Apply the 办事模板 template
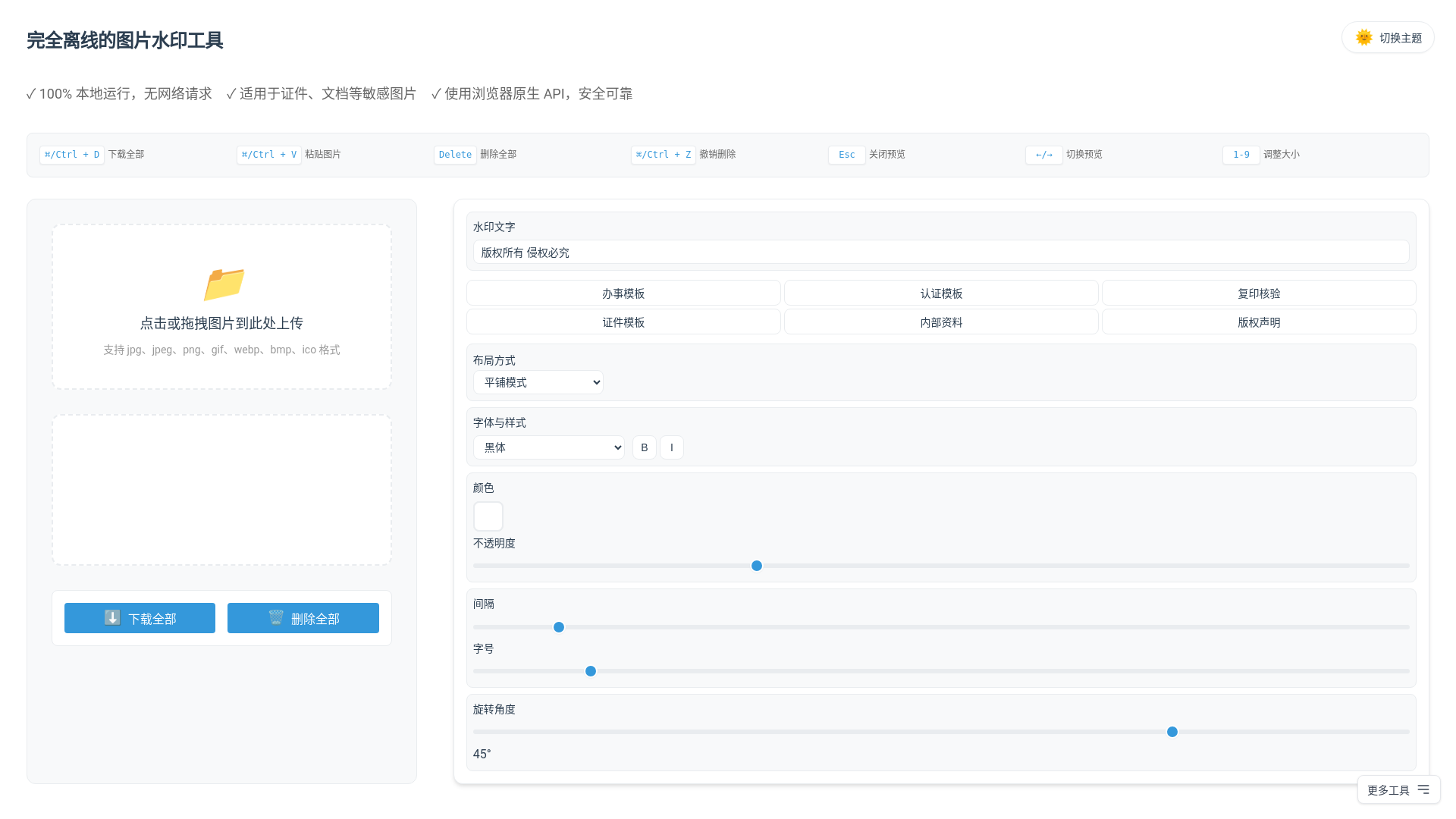 point(623,293)
